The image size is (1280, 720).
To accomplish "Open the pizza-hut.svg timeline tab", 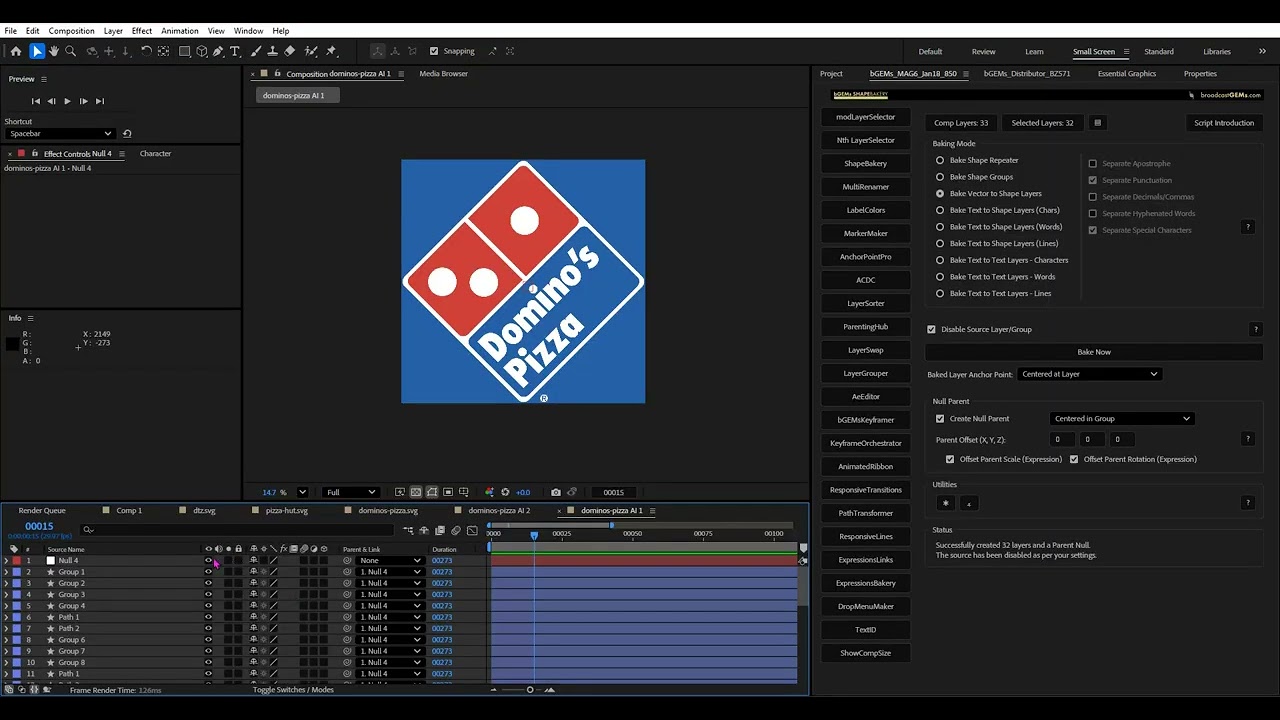I will click(287, 510).
